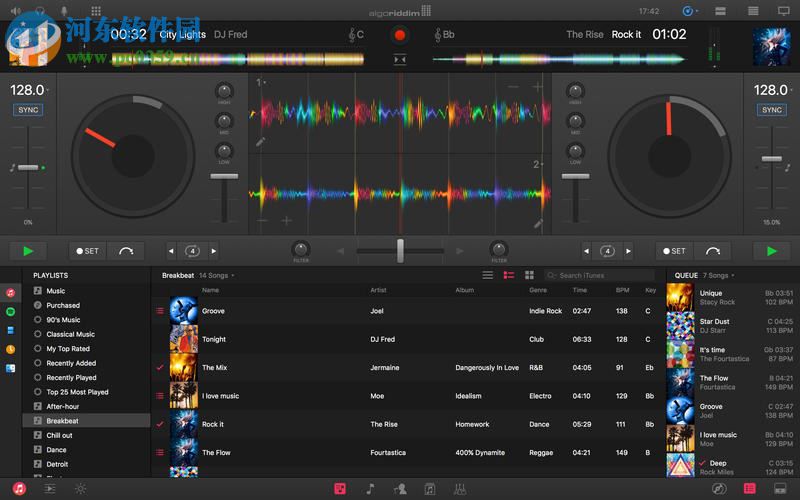Sort by Artist column header
The height and width of the screenshot is (500, 800).
pos(379,290)
